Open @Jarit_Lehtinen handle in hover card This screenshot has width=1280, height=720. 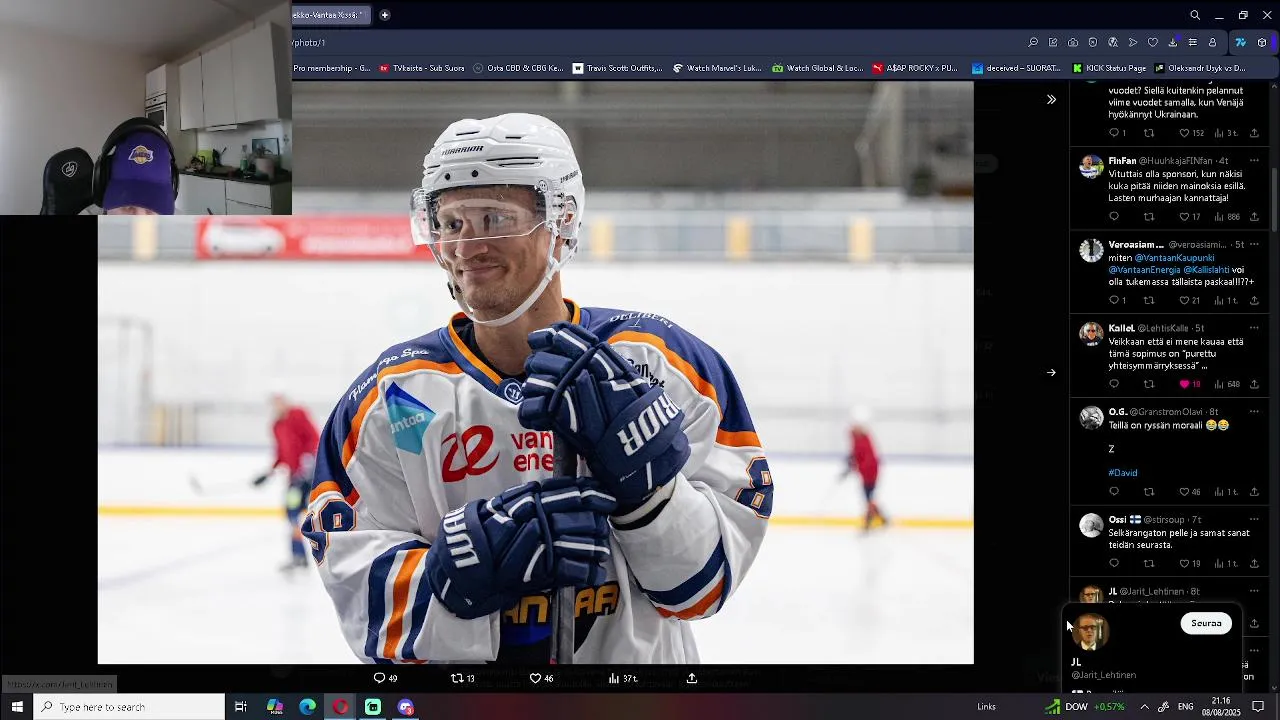pyautogui.click(x=1104, y=675)
